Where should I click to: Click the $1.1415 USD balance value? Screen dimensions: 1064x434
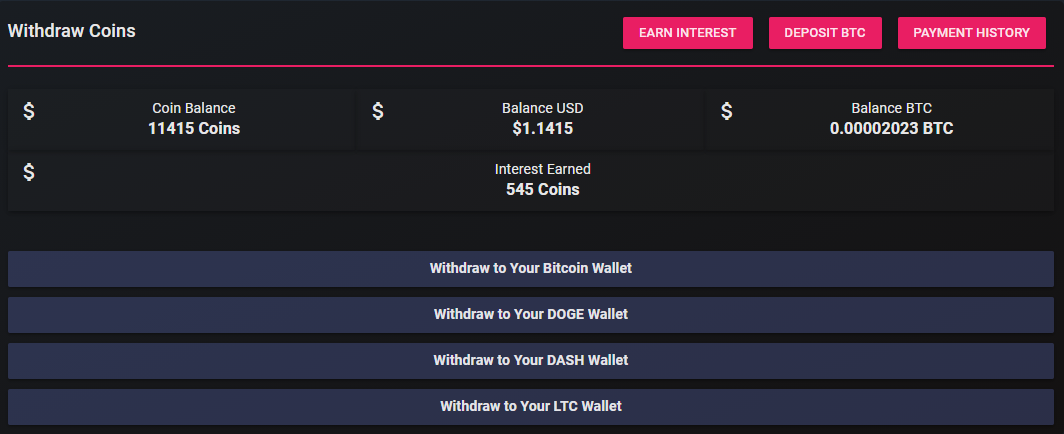(x=543, y=129)
